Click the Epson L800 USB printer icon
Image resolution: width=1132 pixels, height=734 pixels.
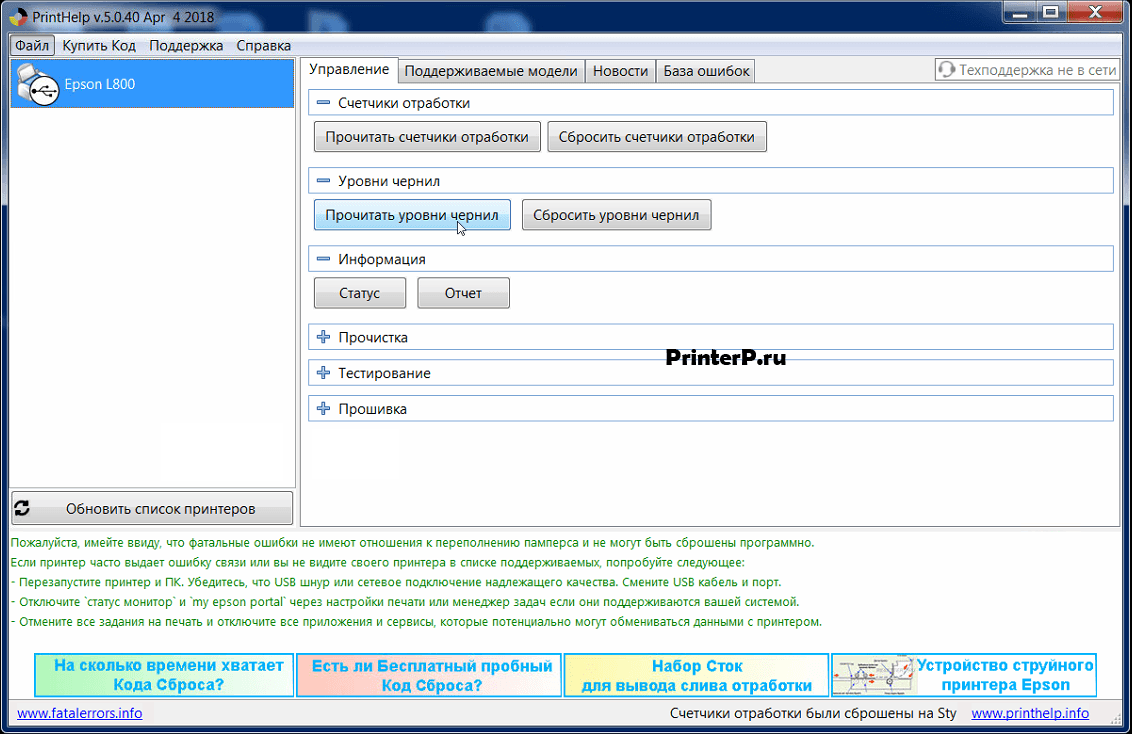[x=38, y=84]
